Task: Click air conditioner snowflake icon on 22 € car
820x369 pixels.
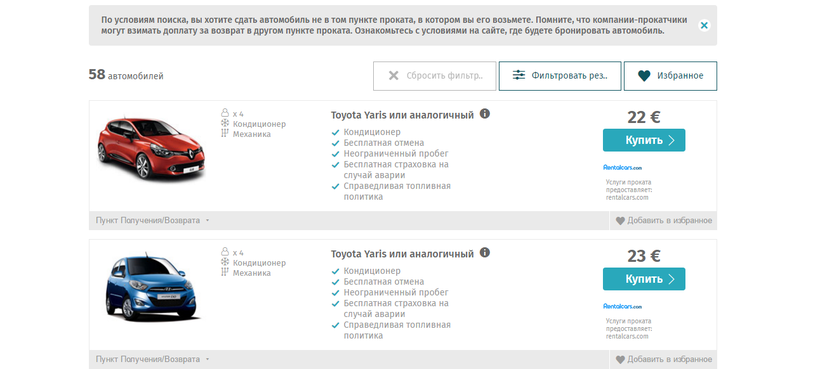Action: pyautogui.click(x=225, y=123)
